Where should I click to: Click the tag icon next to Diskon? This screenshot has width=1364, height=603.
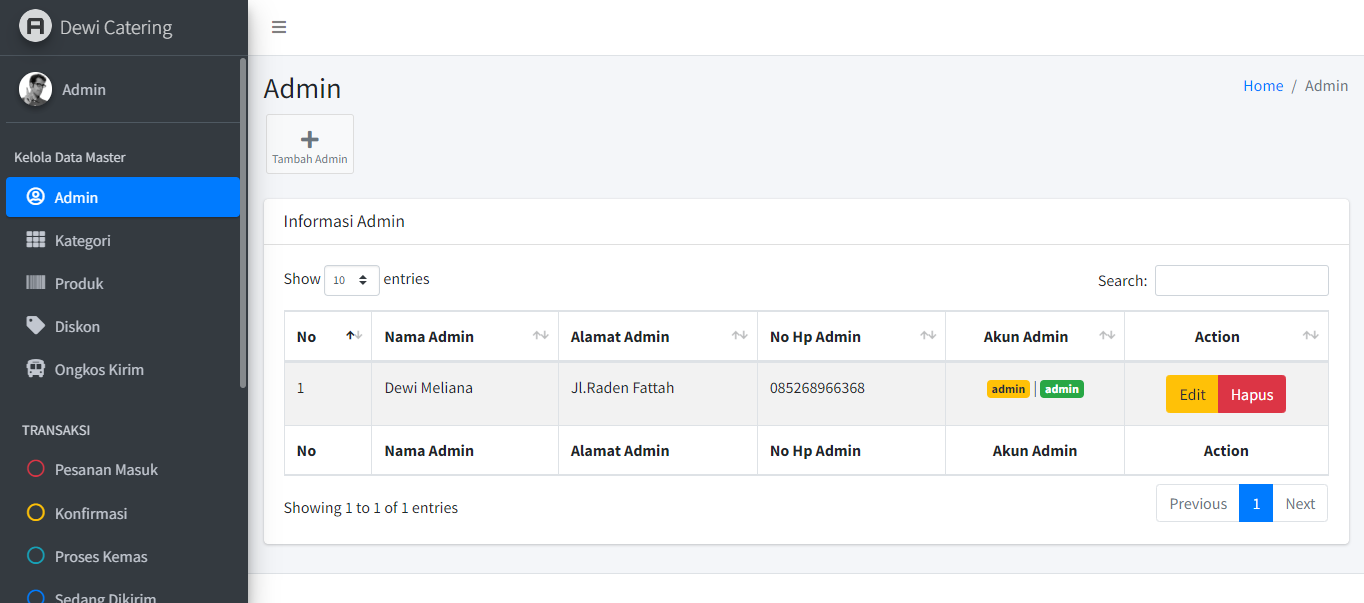click(x=36, y=326)
